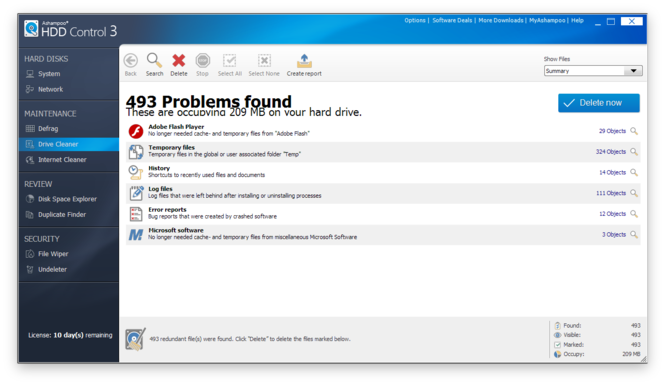
Task: Click the 29 Objects link
Action: [612, 131]
